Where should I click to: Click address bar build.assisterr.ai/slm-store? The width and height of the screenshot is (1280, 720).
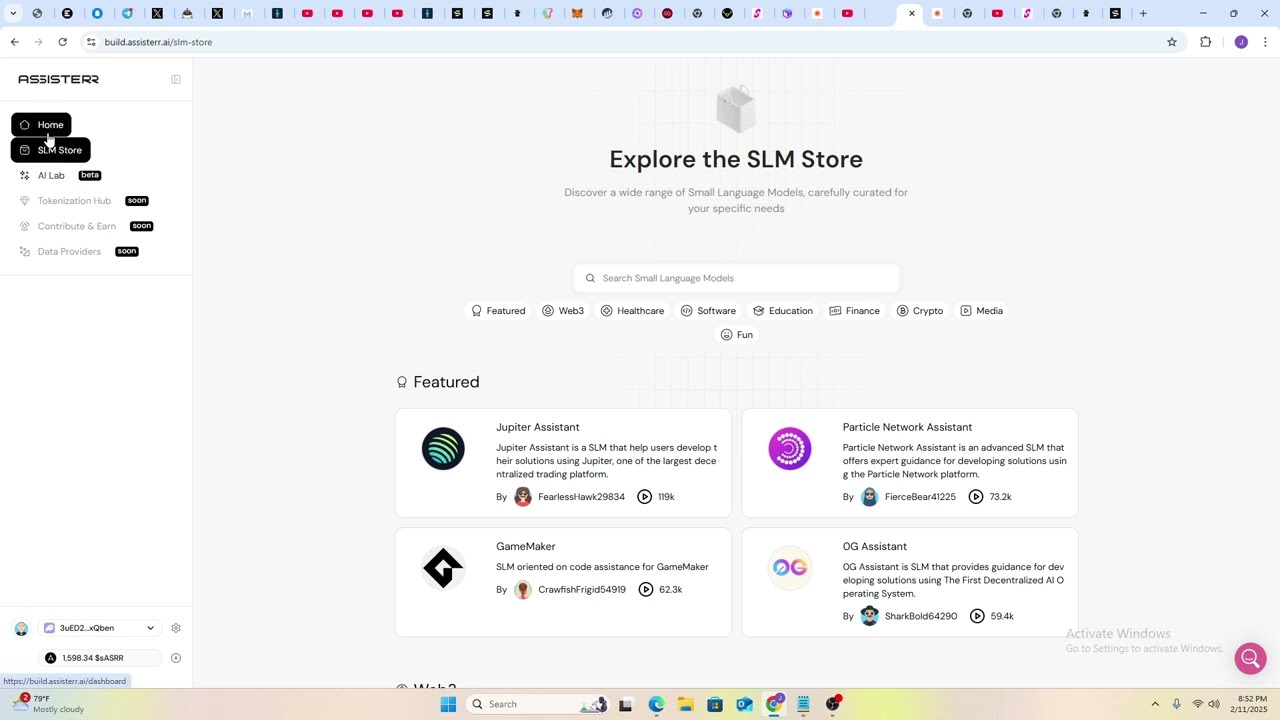pyautogui.click(x=158, y=42)
